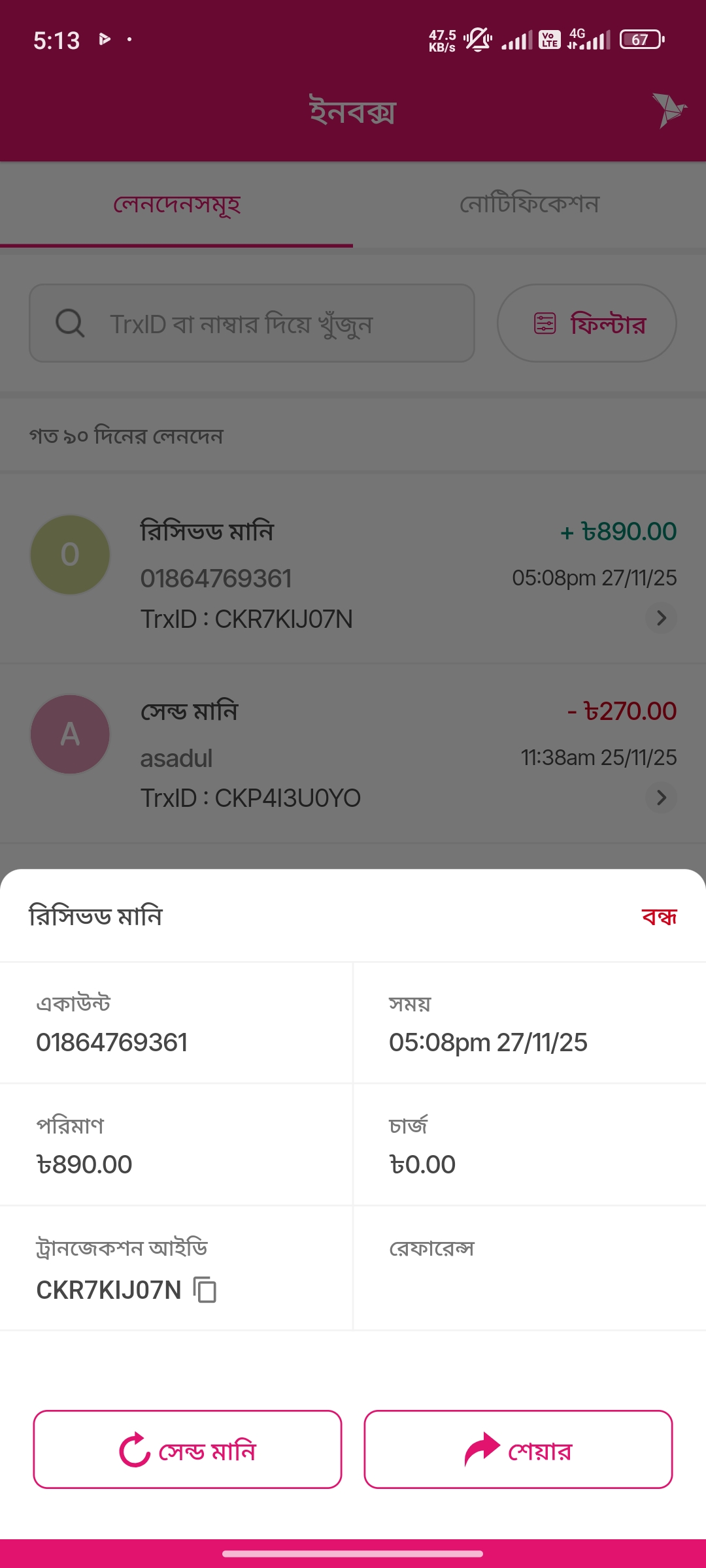Tap the search magnifier icon
Viewport: 706px width, 1568px height.
tap(70, 323)
